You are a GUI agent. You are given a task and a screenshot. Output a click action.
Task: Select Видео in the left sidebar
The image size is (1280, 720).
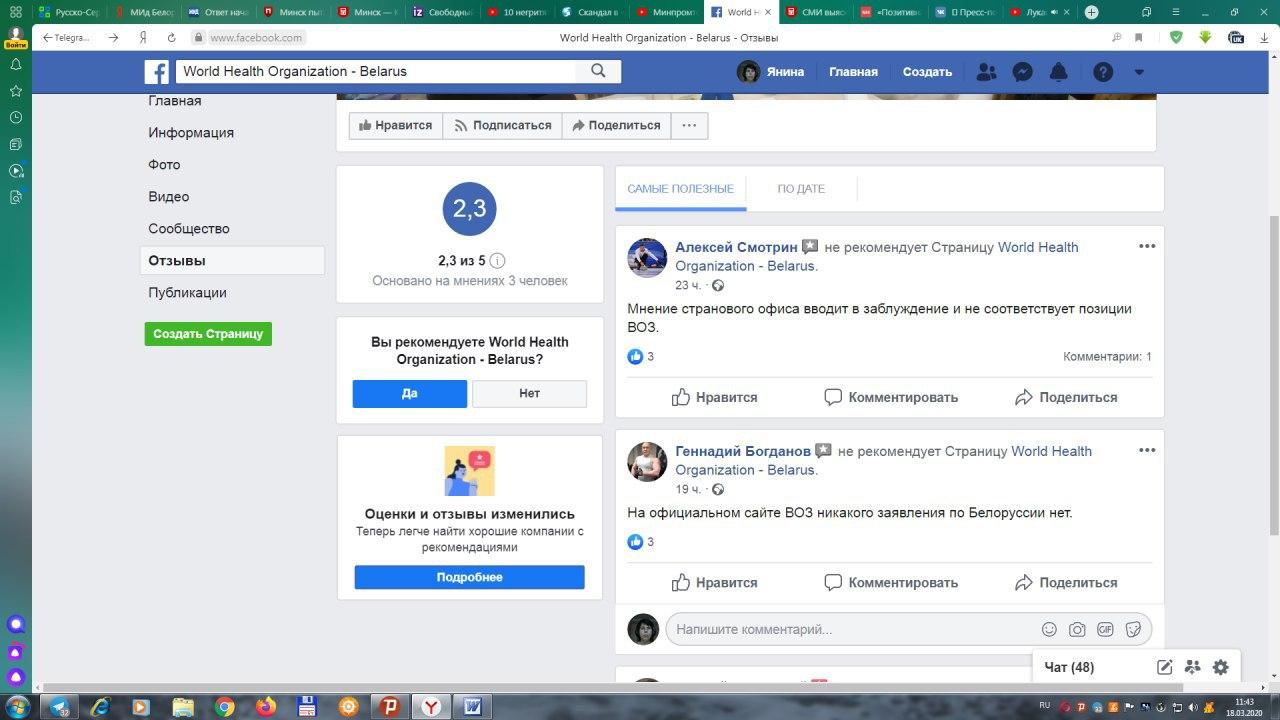pos(169,197)
